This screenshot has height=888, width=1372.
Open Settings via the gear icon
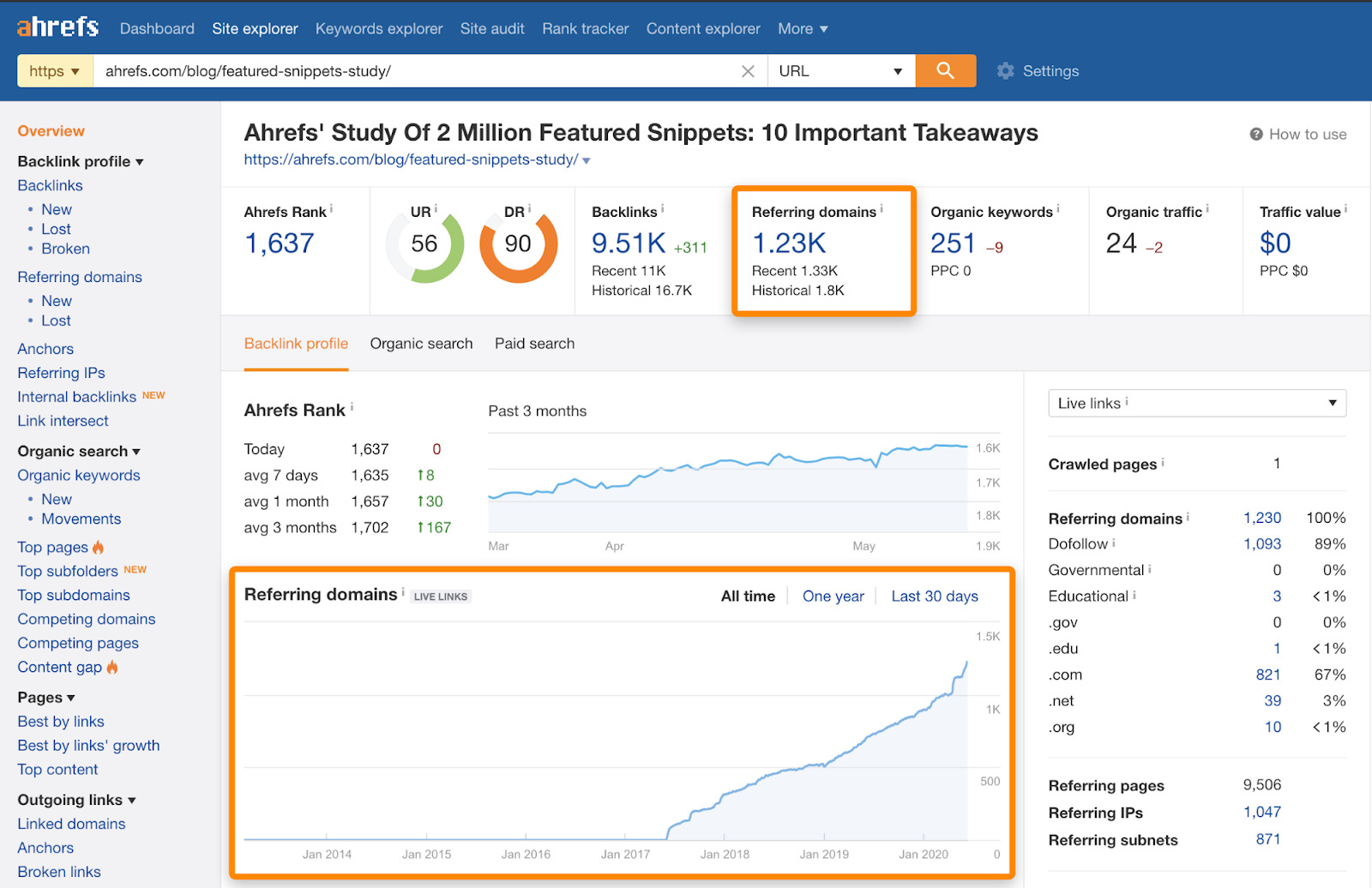click(1006, 71)
